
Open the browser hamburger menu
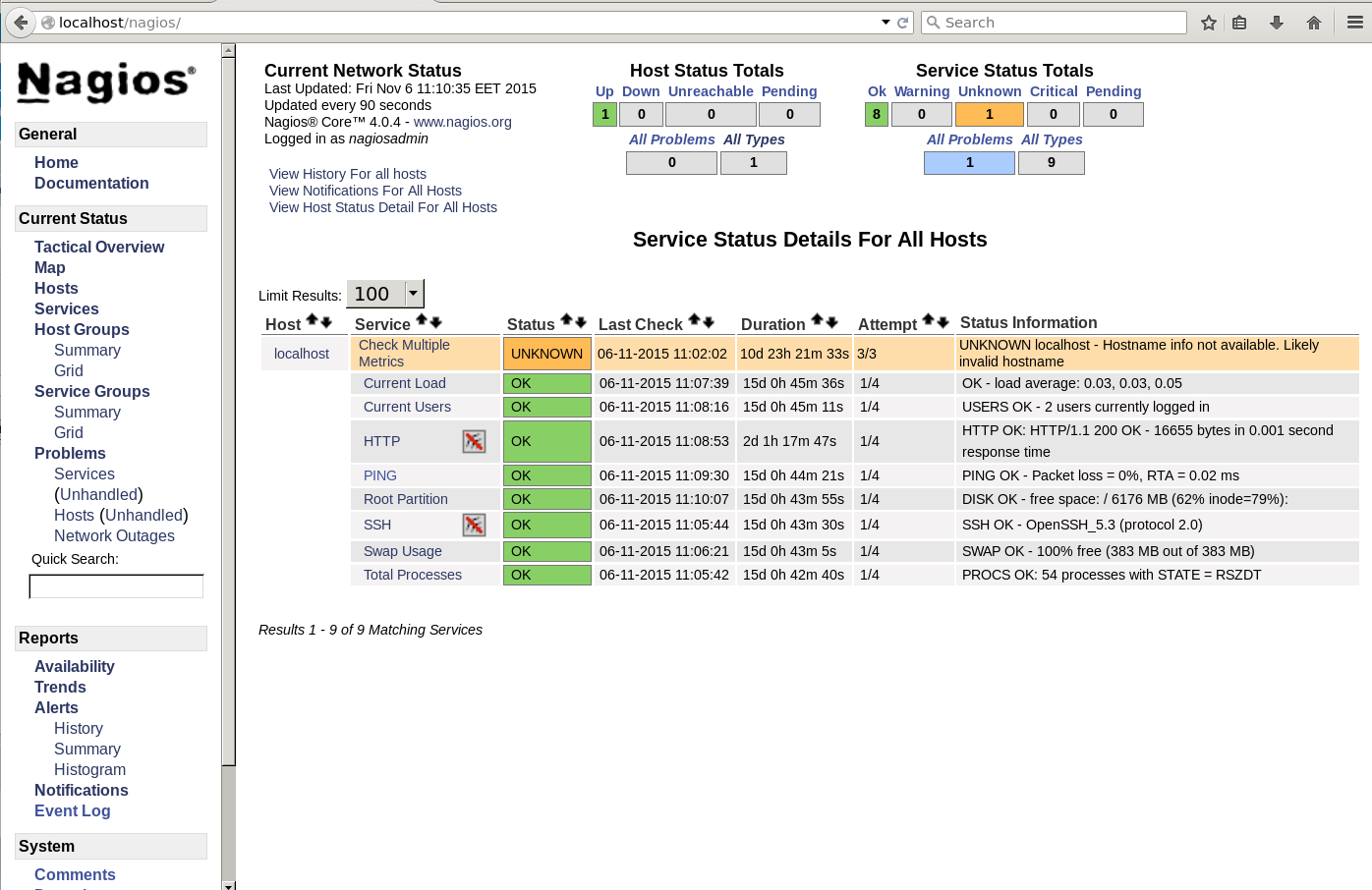click(1354, 23)
